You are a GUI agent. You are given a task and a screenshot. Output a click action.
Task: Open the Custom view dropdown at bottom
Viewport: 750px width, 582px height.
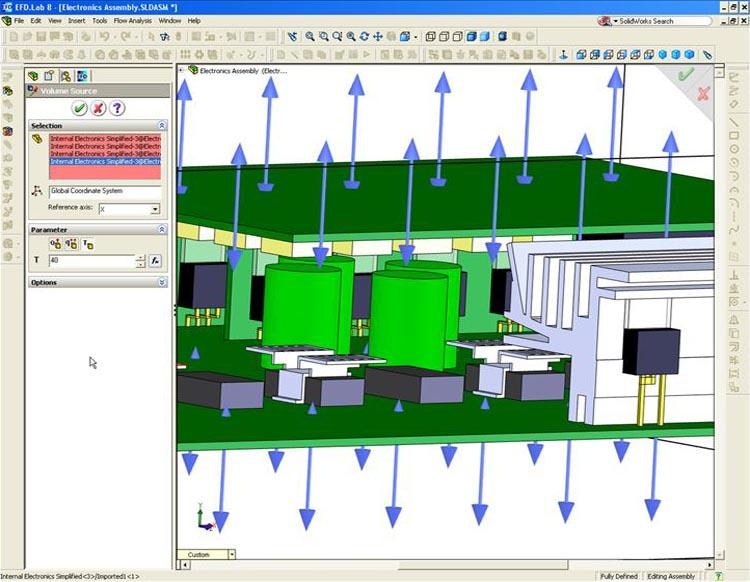(x=231, y=554)
